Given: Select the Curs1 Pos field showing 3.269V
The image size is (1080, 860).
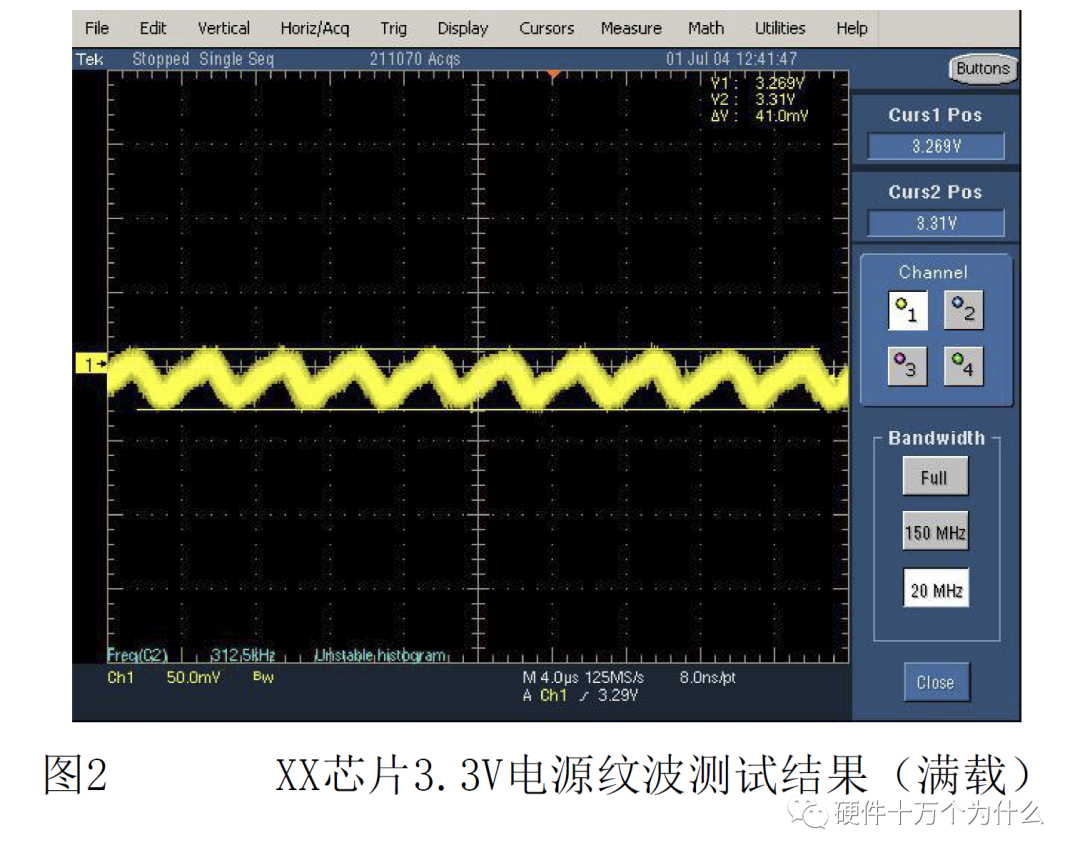Looking at the screenshot, I should pyautogui.click(x=935, y=146).
